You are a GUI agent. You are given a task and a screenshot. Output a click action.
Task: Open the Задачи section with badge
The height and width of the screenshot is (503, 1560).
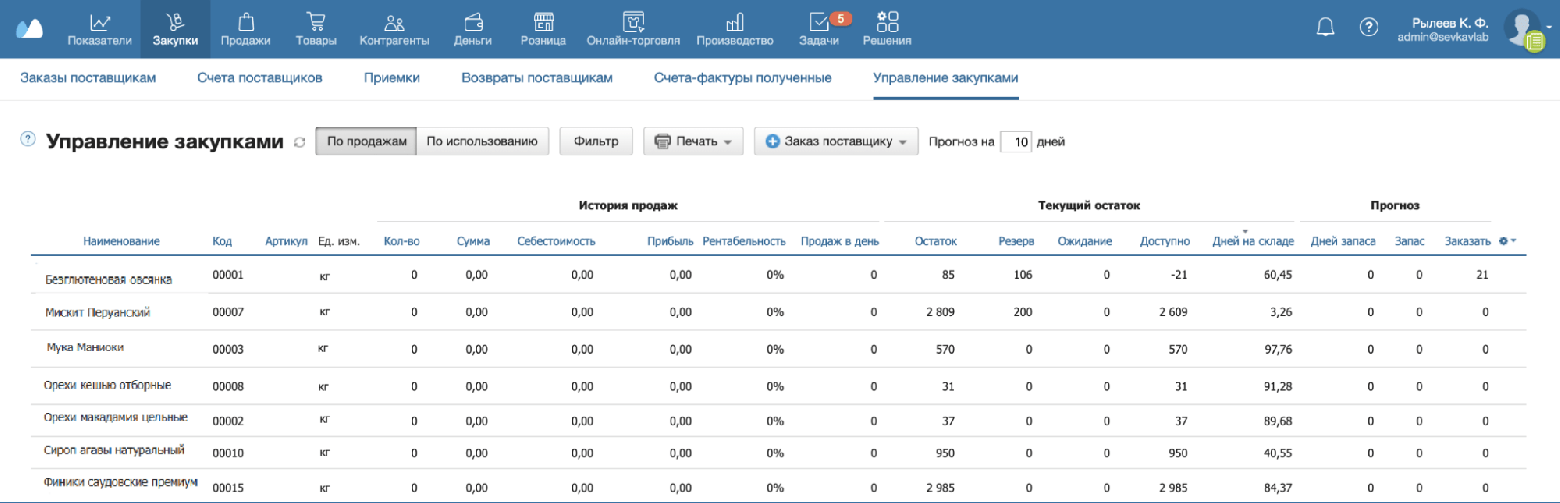click(x=820, y=29)
